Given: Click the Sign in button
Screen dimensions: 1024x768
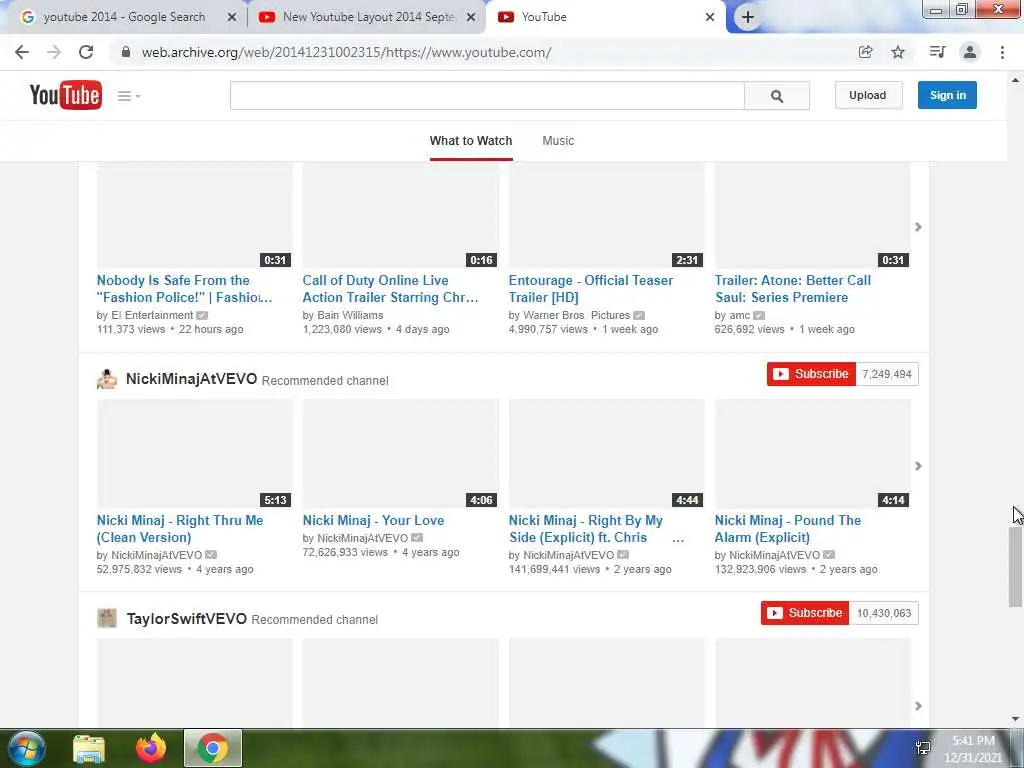Looking at the screenshot, I should 947,95.
